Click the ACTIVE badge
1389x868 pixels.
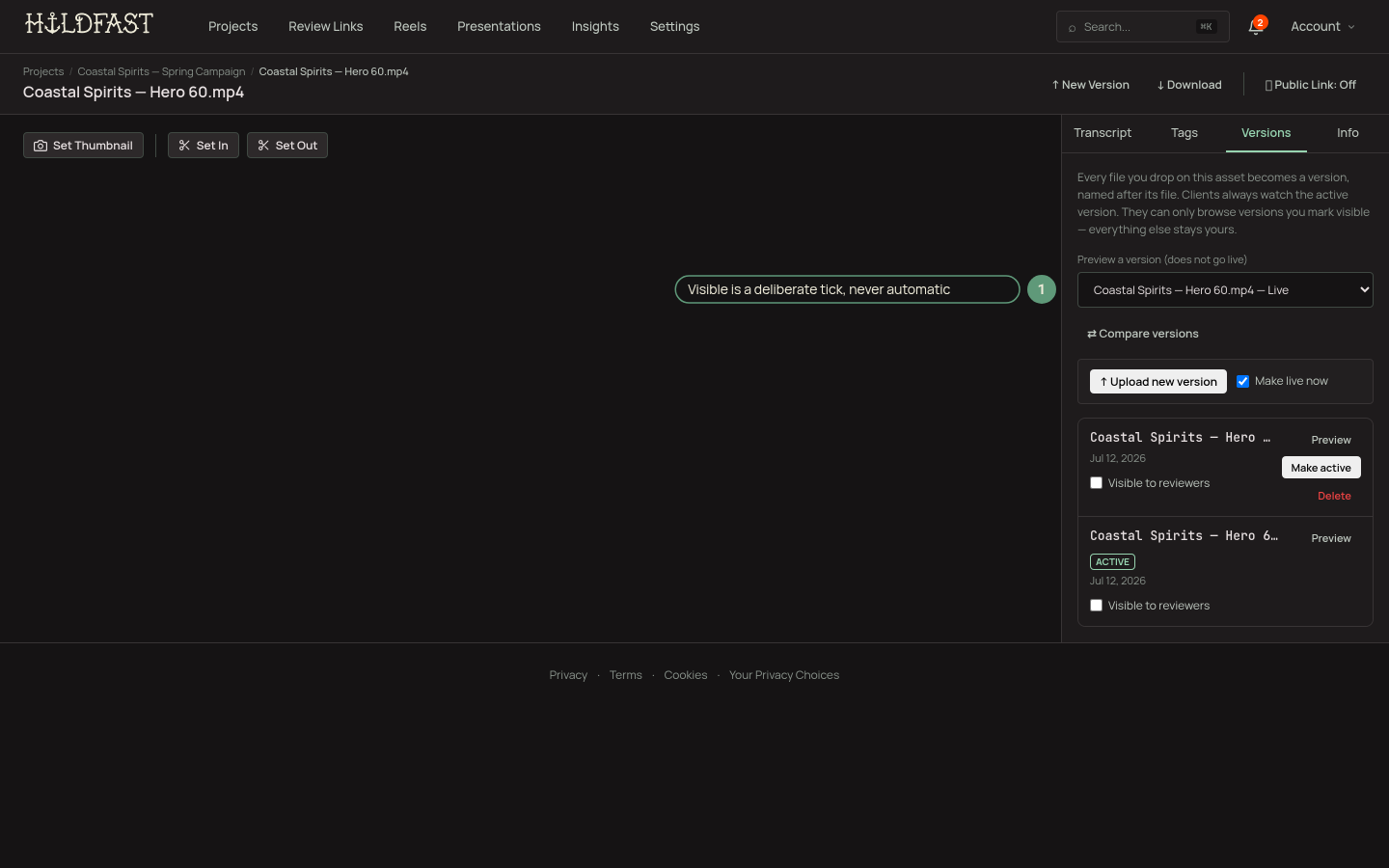coord(1112,561)
